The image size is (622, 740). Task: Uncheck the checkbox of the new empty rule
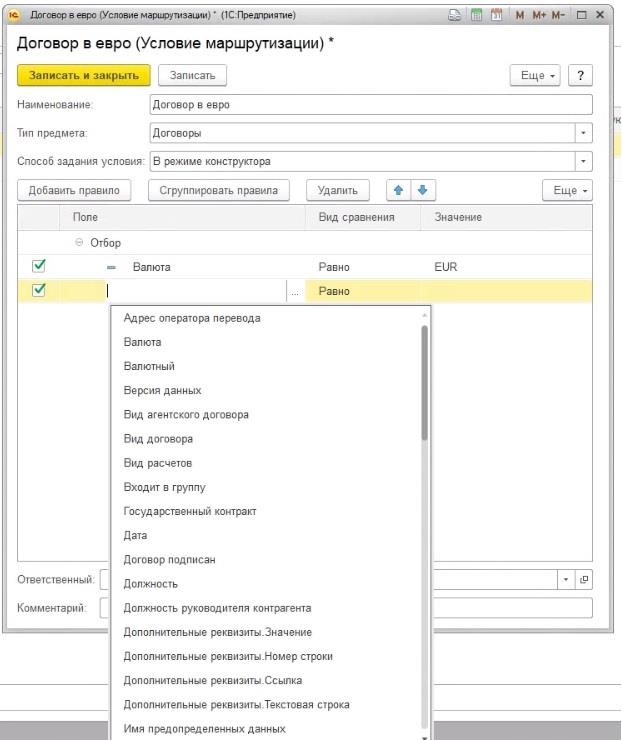point(39,290)
